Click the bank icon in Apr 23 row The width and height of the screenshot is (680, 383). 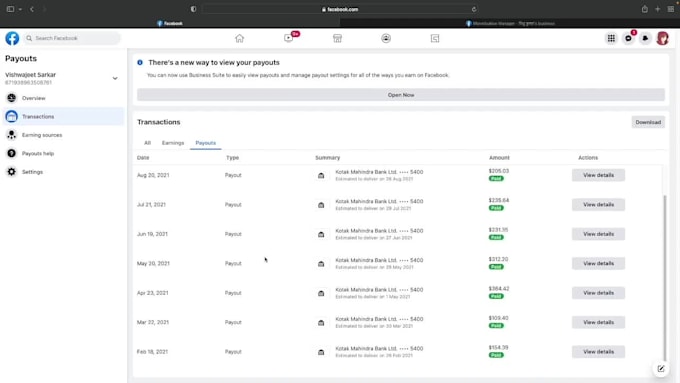321,293
